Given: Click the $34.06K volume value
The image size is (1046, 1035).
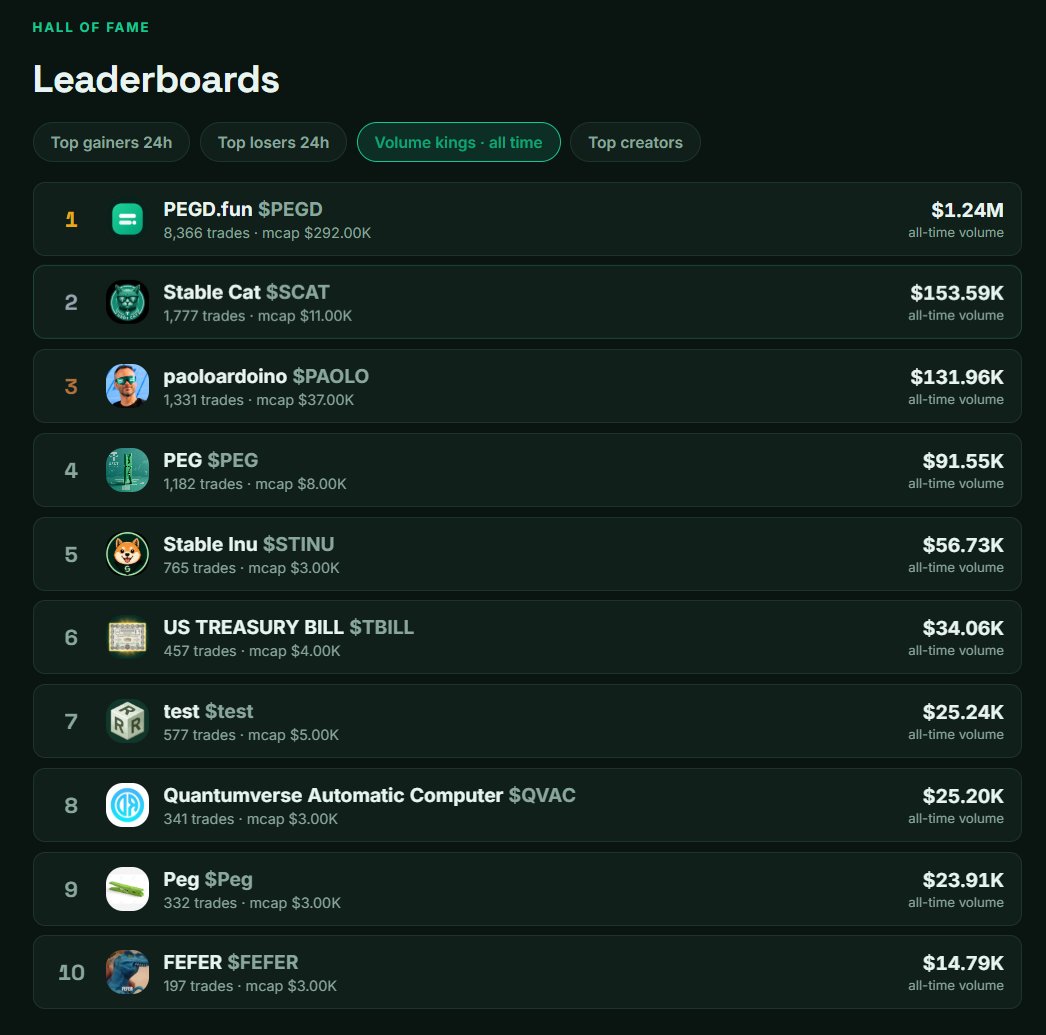Looking at the screenshot, I should [x=963, y=628].
